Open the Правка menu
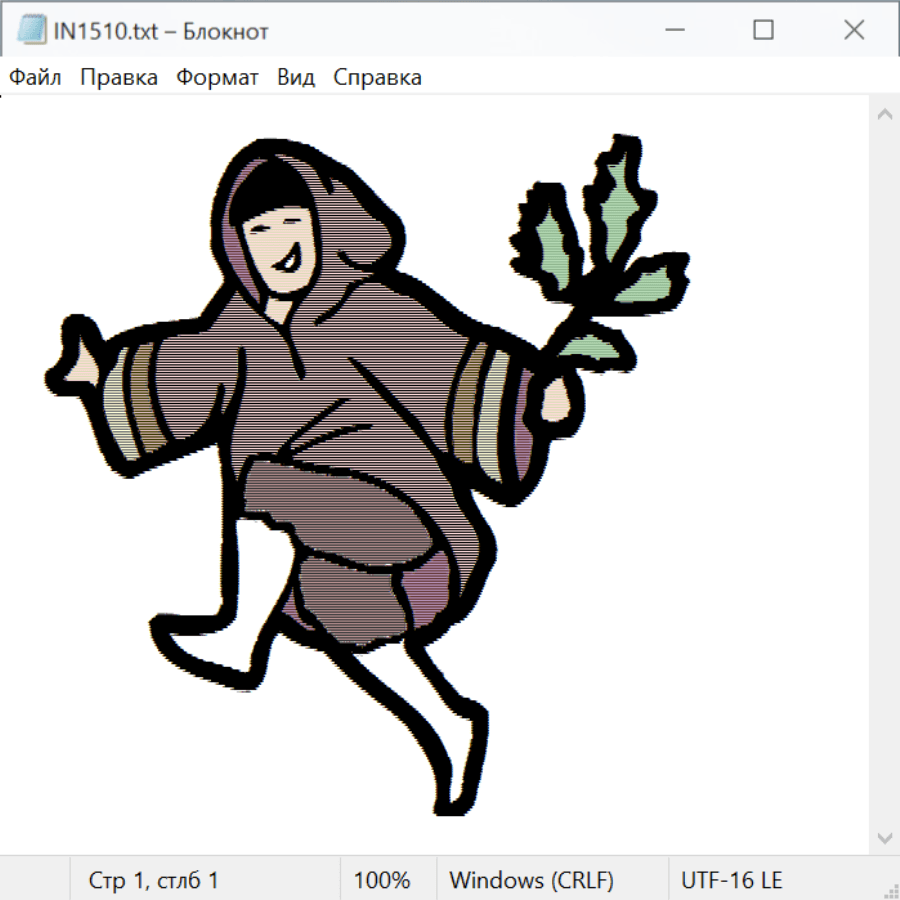The image size is (900, 900). [x=119, y=78]
